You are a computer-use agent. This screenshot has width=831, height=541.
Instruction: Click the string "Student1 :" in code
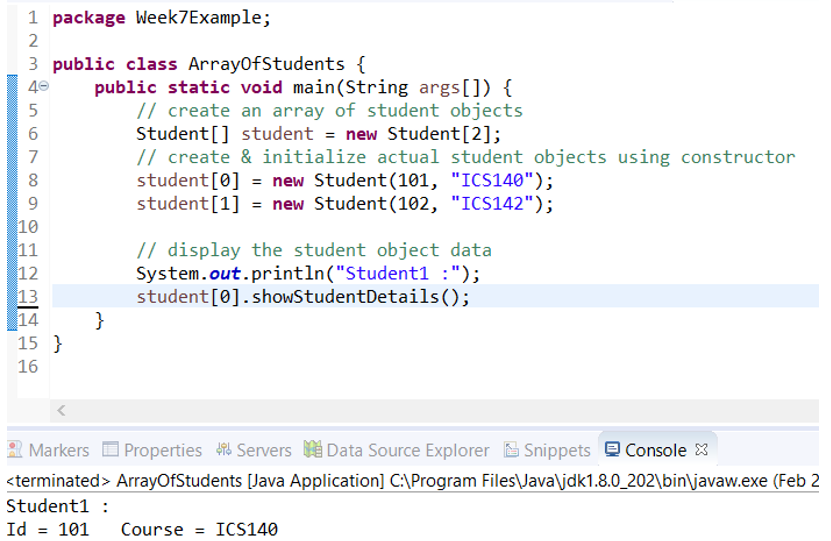[x=397, y=273]
